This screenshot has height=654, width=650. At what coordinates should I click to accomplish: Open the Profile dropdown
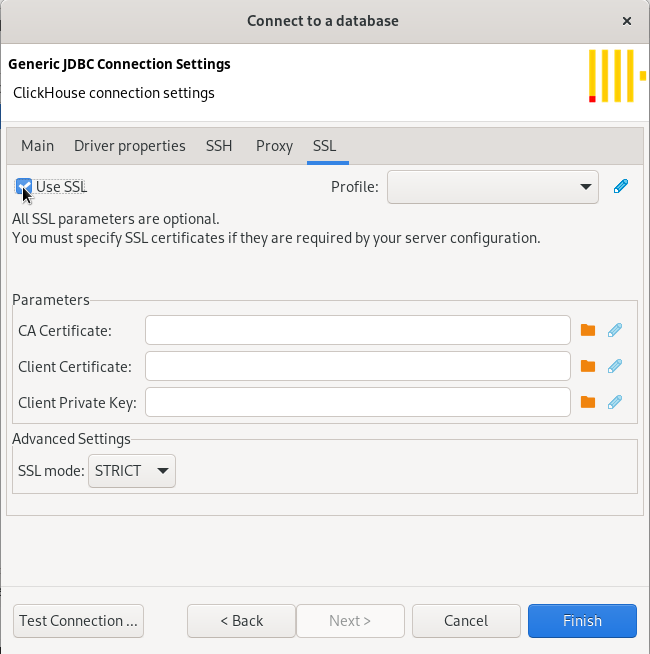492,187
